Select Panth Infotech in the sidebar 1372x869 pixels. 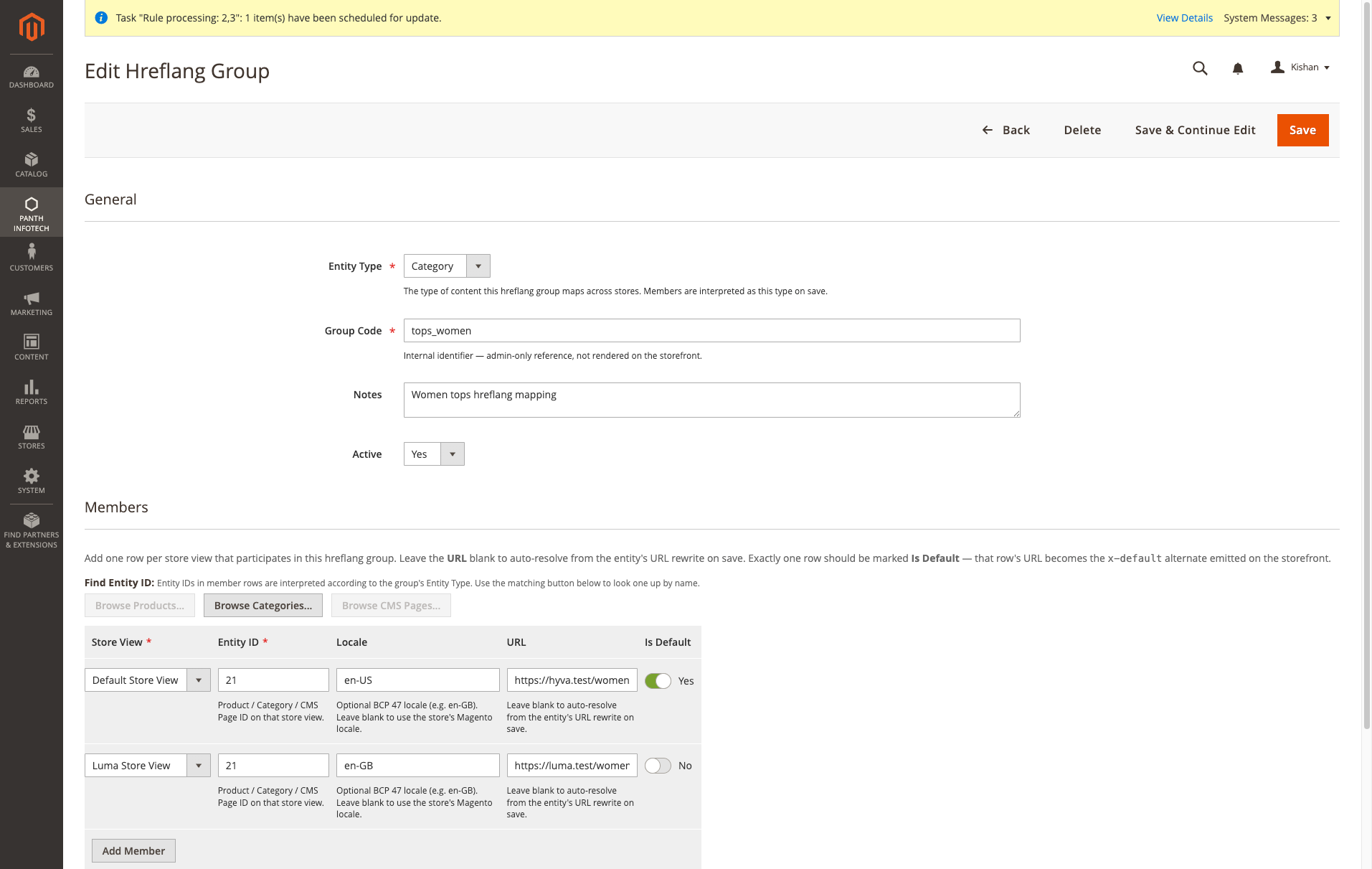point(31,212)
